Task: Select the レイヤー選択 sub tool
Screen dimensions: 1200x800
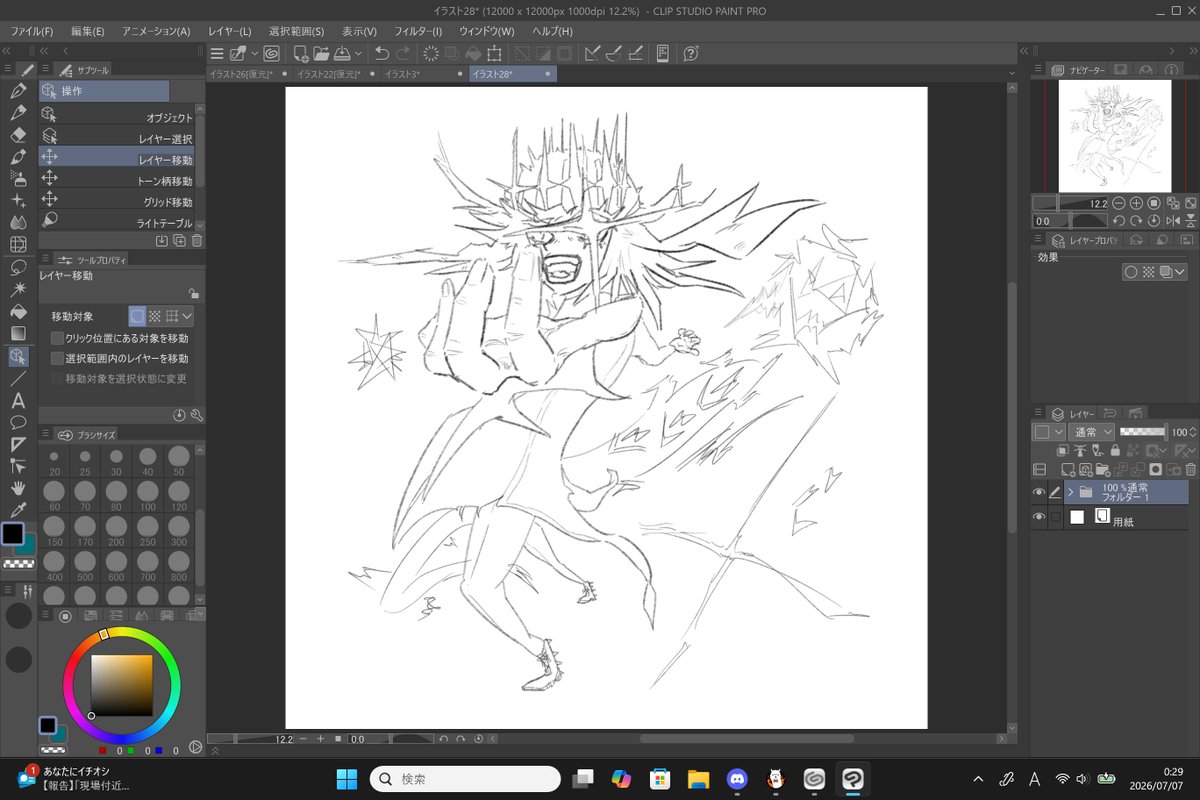Action: (x=116, y=138)
